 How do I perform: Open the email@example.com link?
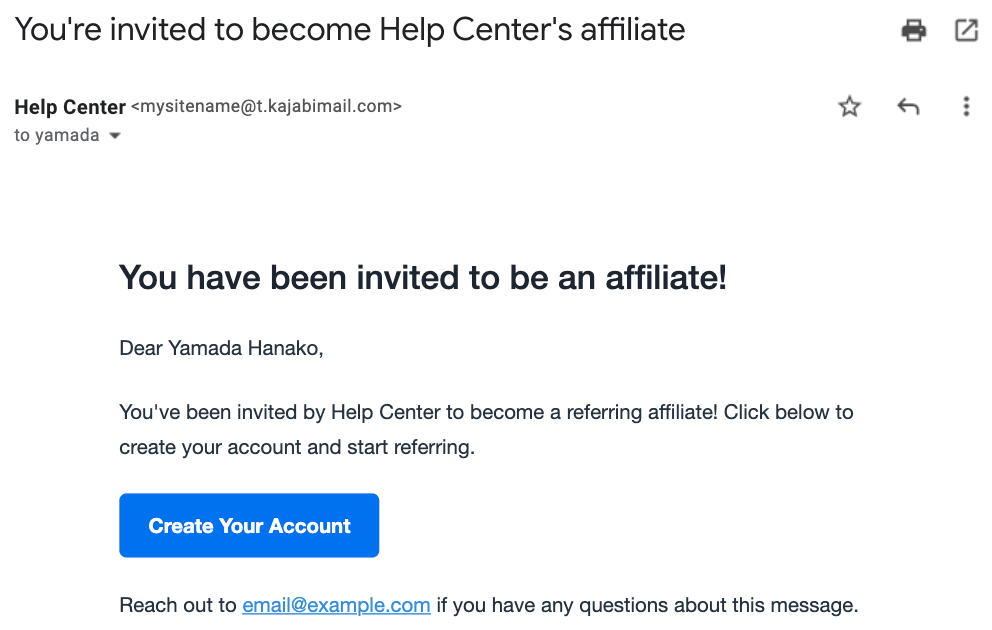(336, 605)
